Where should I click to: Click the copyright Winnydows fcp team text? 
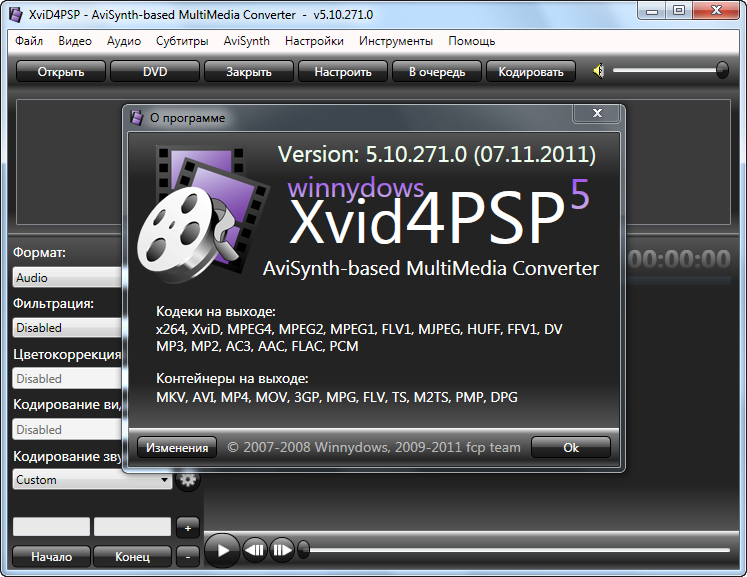(x=374, y=447)
